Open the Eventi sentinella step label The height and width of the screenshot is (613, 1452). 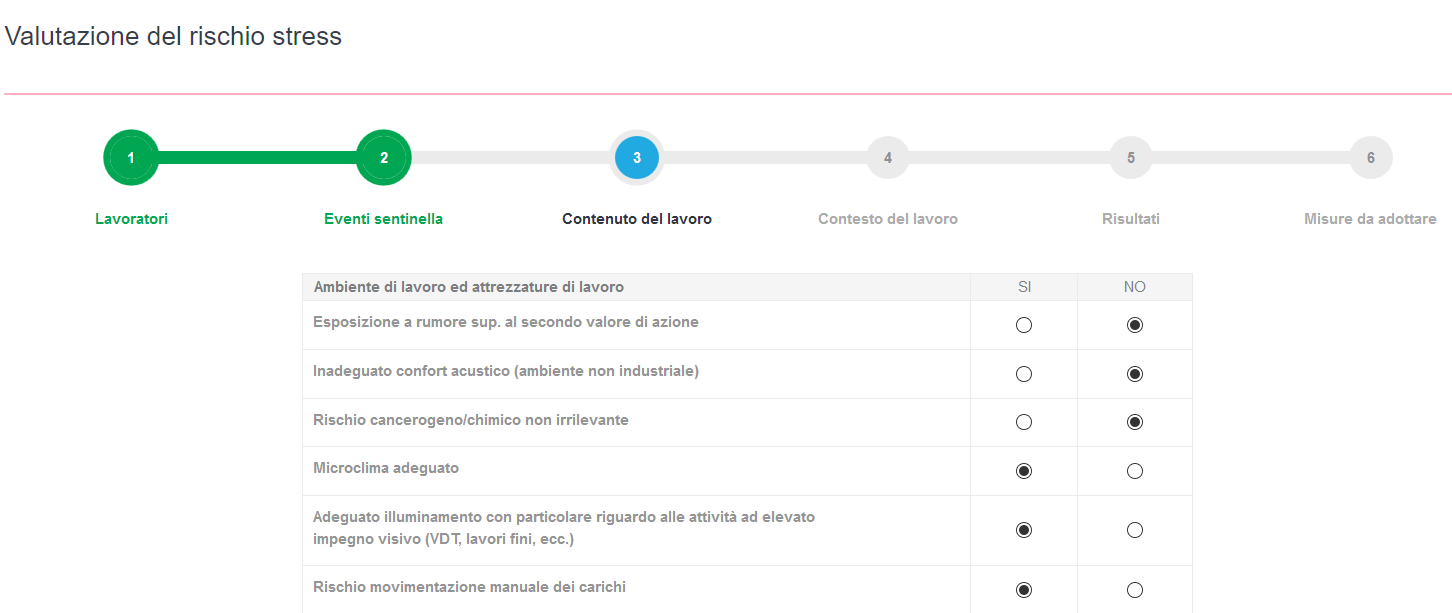[x=384, y=219]
